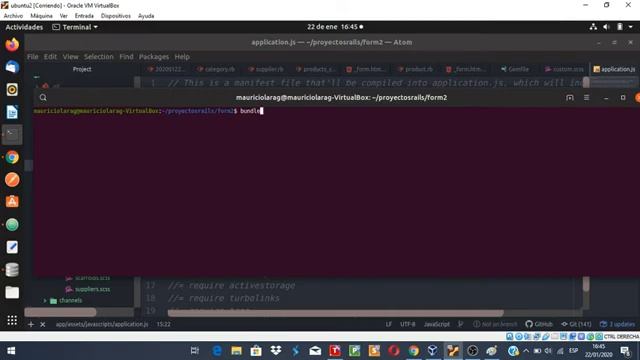
Task: Open the Edit menu in Atom
Action: click(50, 57)
